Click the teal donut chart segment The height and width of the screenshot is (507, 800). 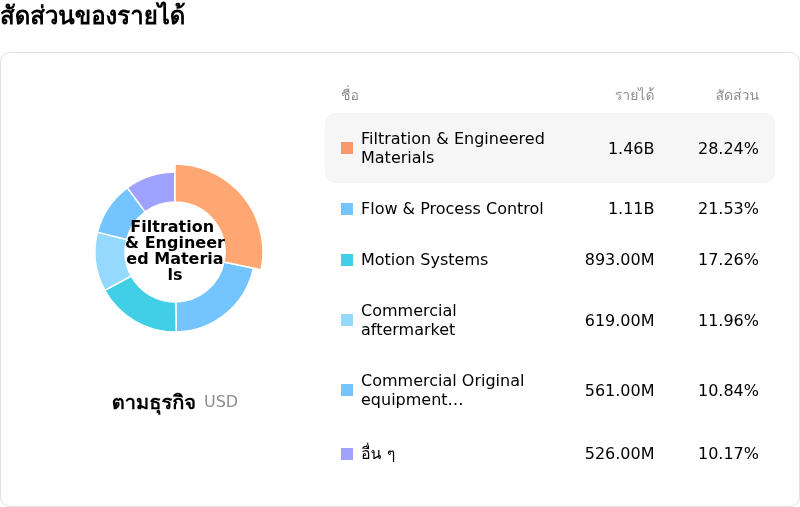pos(143,306)
